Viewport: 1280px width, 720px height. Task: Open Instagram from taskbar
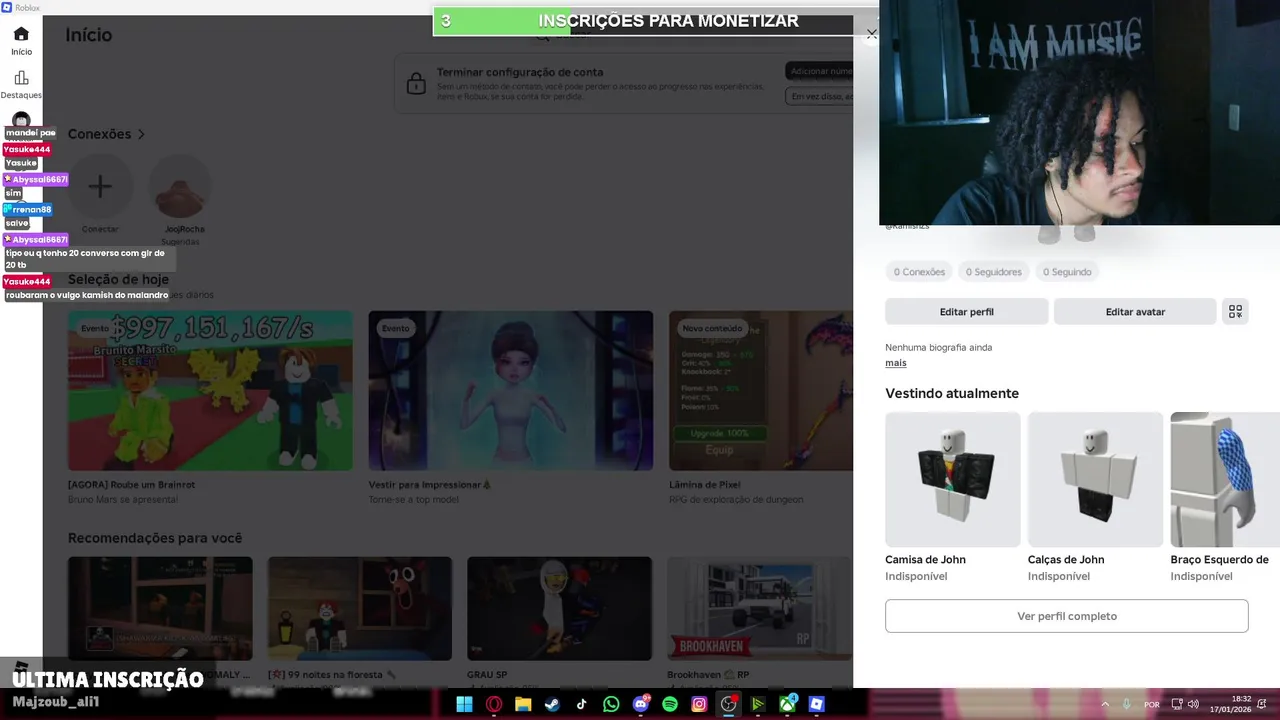click(699, 704)
